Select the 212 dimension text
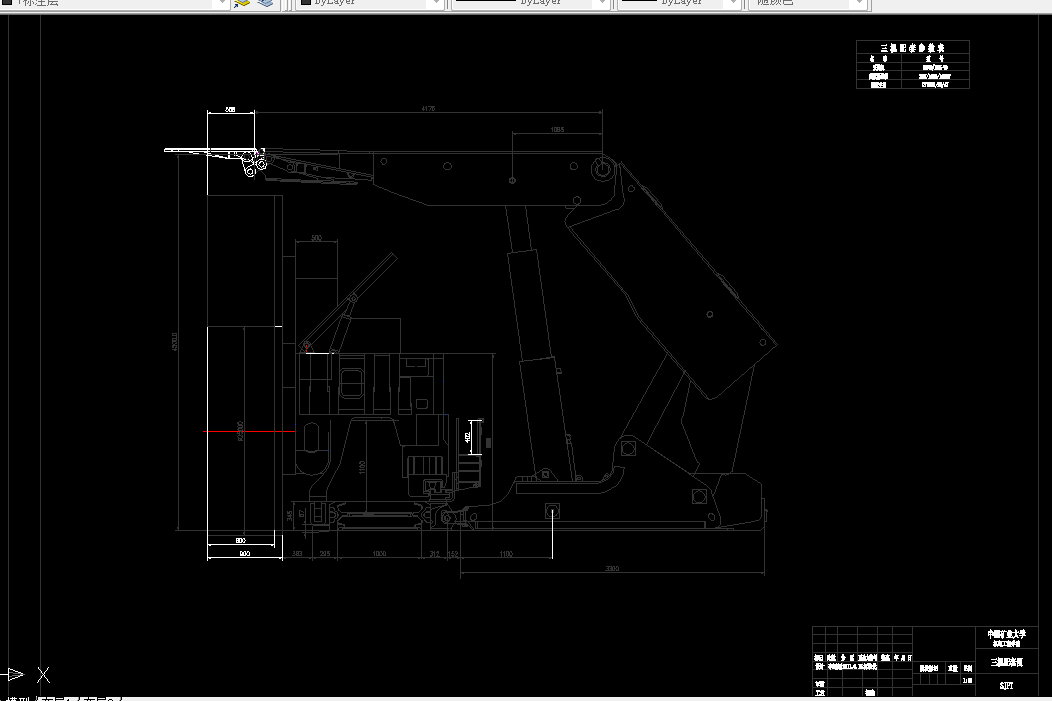The width and height of the screenshot is (1052, 701). [434, 554]
